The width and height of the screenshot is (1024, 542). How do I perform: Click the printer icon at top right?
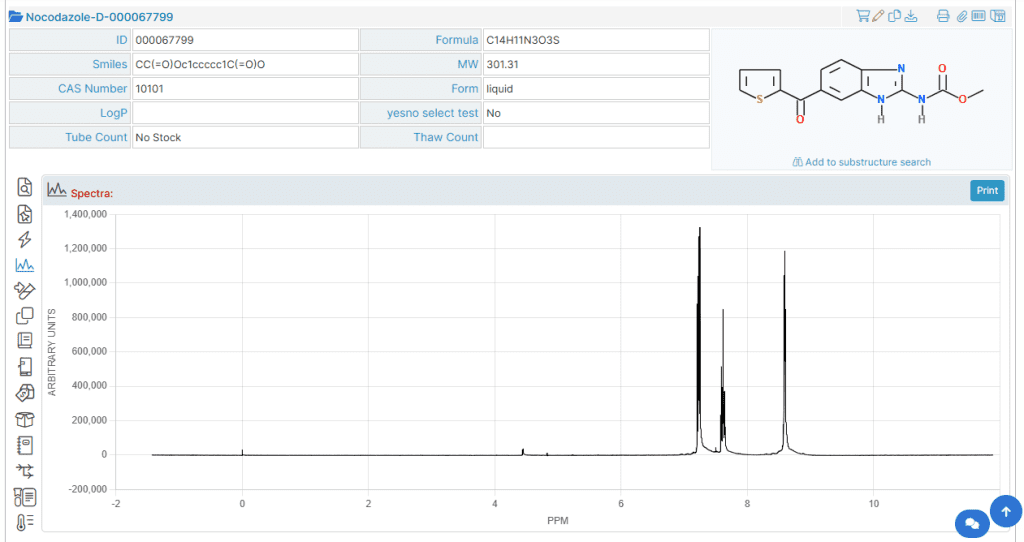pos(943,16)
